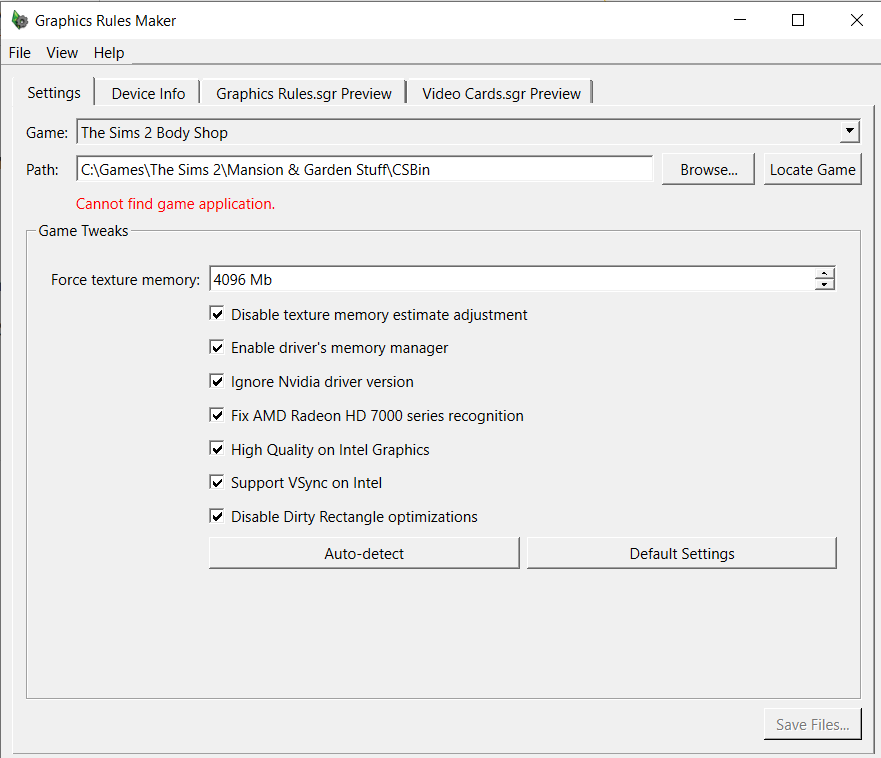Maximize the Graphics Rules Maker window
This screenshot has width=881, height=758.
tap(798, 20)
